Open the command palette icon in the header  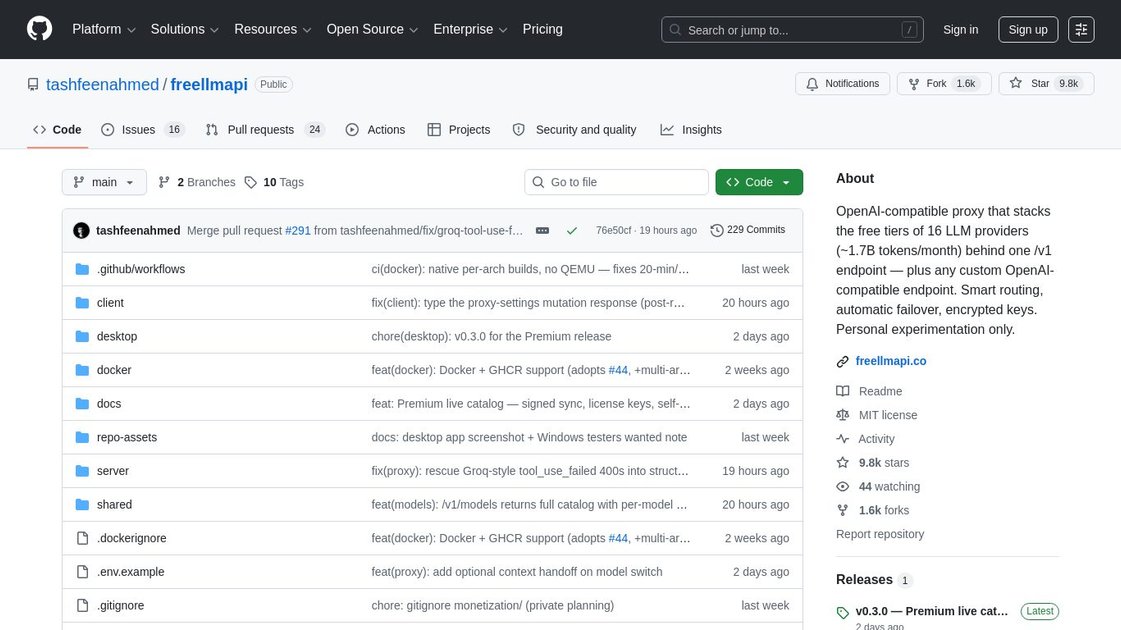point(1081,29)
